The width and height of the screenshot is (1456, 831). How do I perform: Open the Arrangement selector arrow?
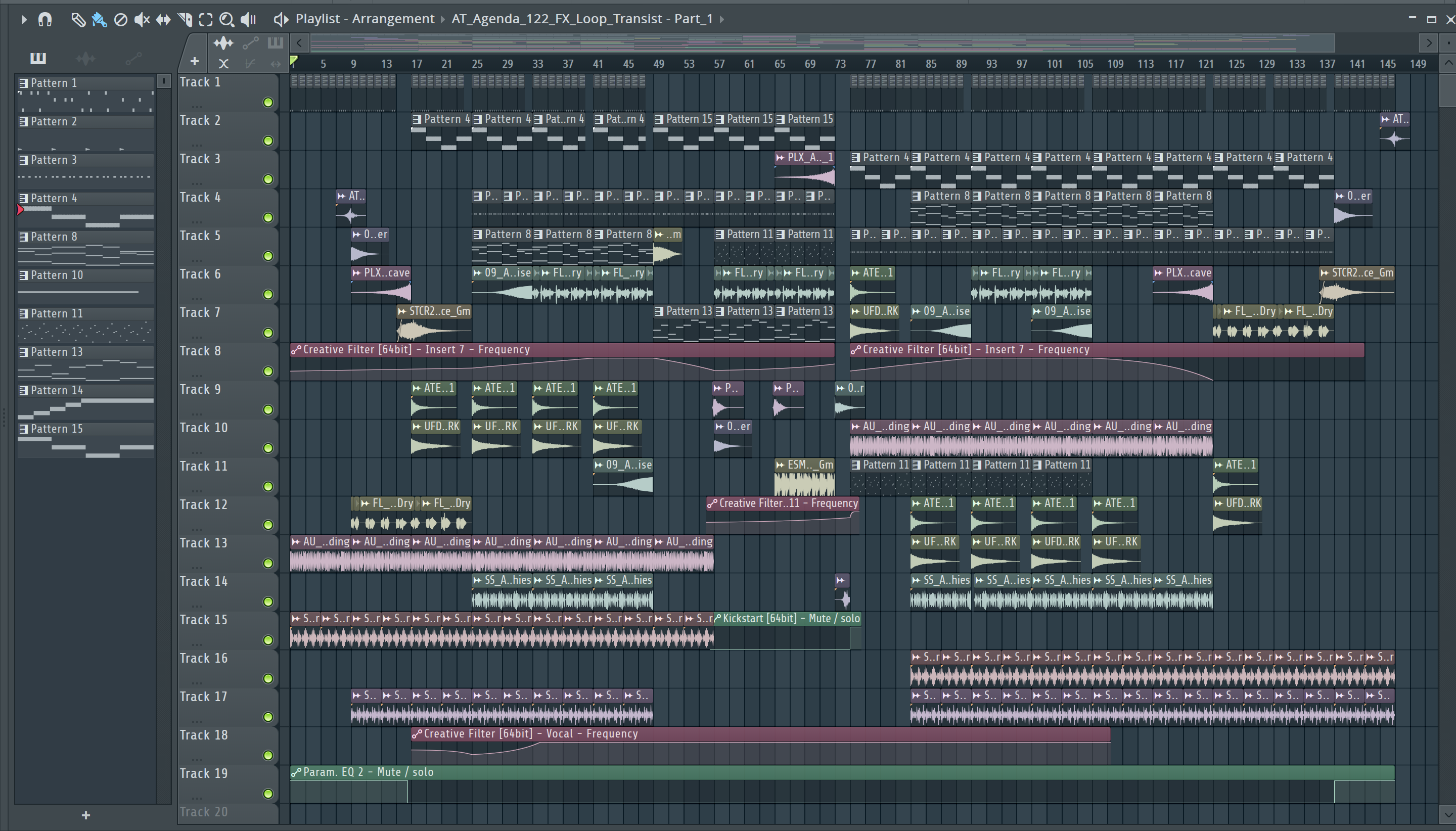point(442,19)
